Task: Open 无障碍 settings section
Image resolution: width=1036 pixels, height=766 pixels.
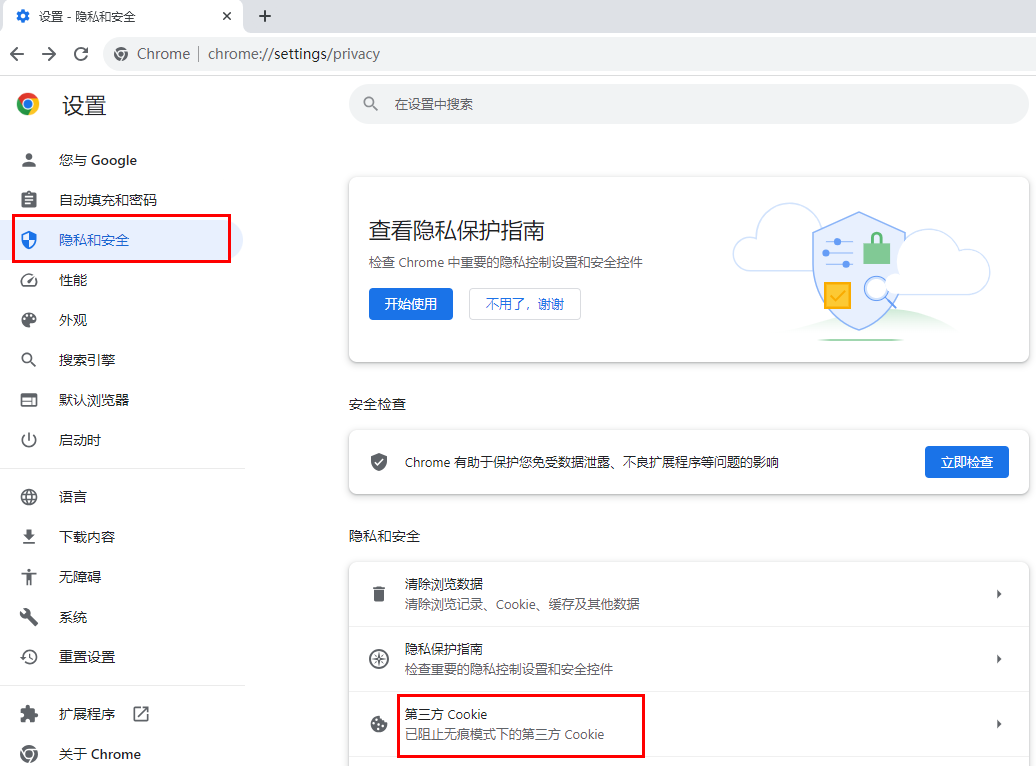Action: (122, 576)
